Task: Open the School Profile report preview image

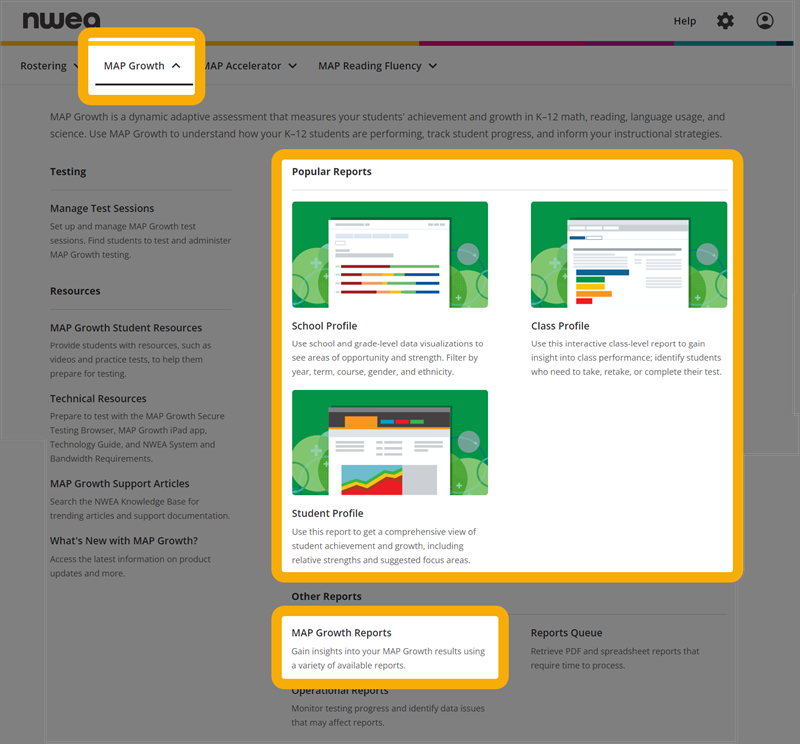Action: click(390, 254)
